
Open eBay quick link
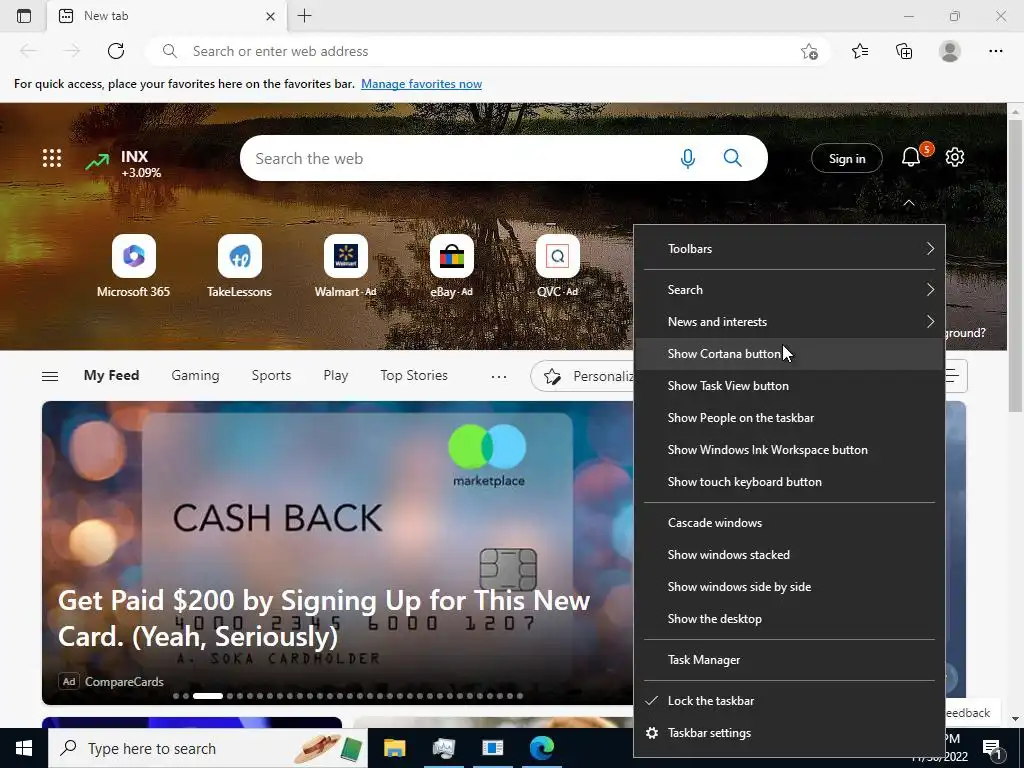451,266
